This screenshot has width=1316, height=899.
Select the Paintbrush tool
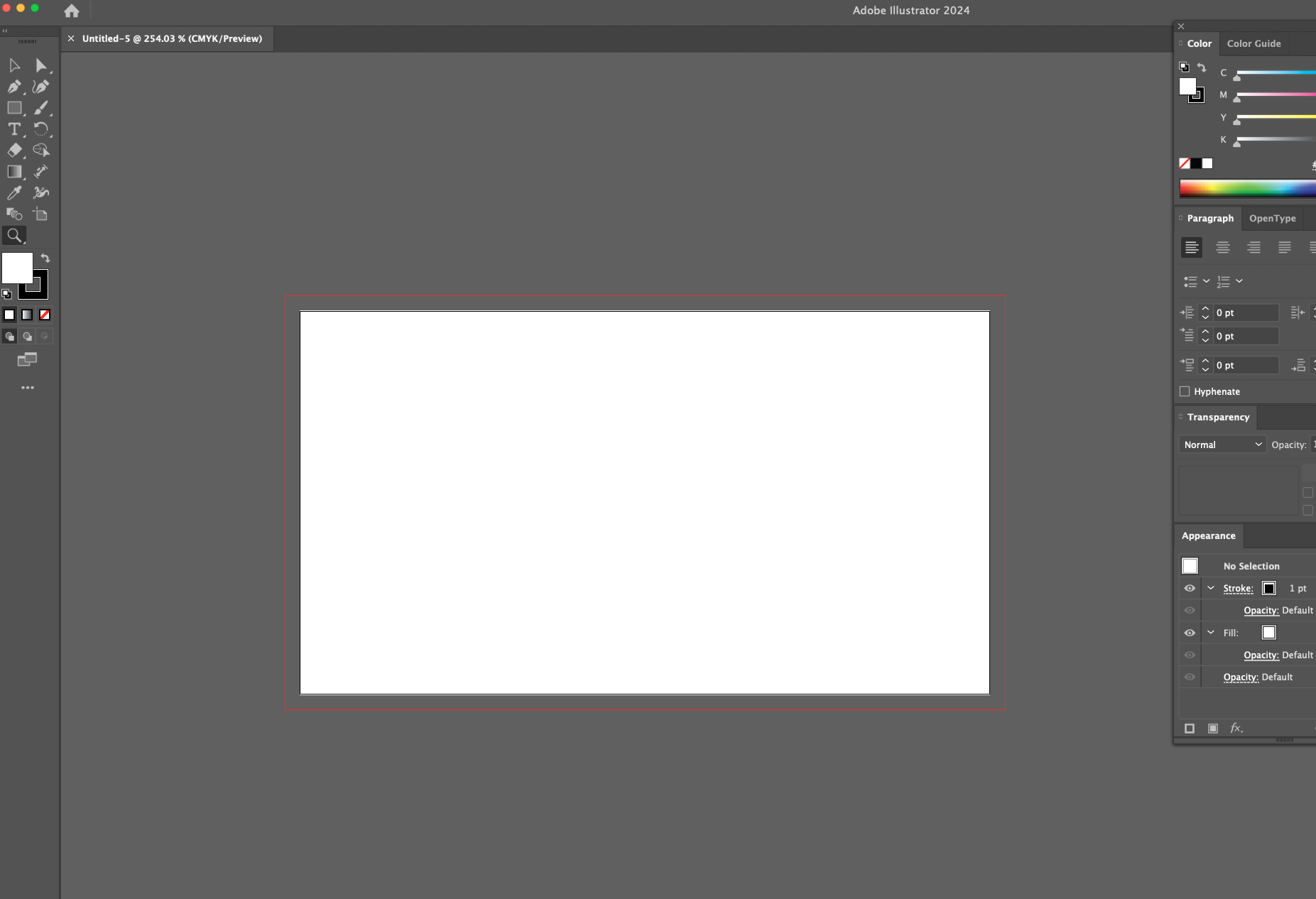pos(41,108)
